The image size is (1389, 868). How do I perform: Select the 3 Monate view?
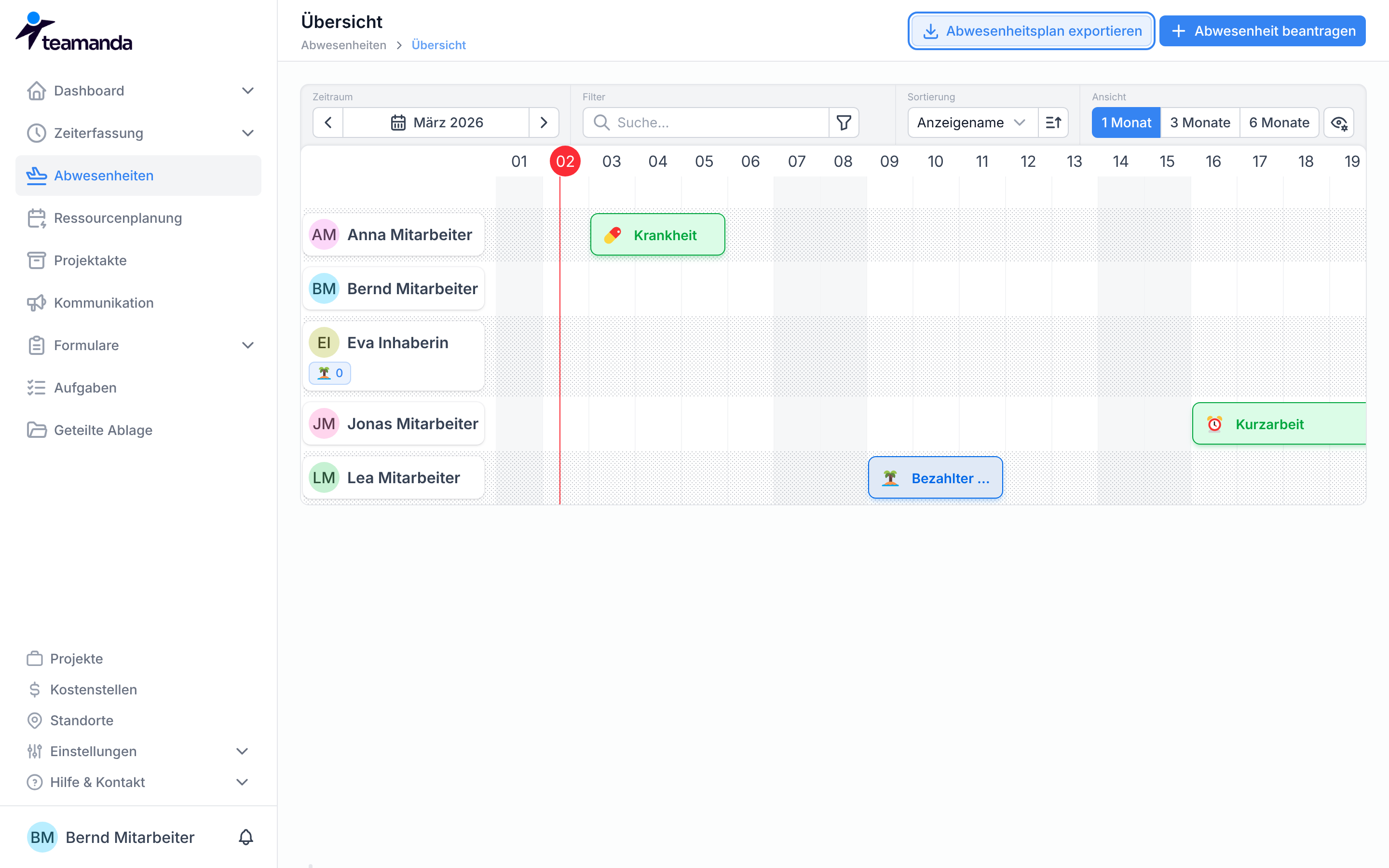[x=1200, y=123]
